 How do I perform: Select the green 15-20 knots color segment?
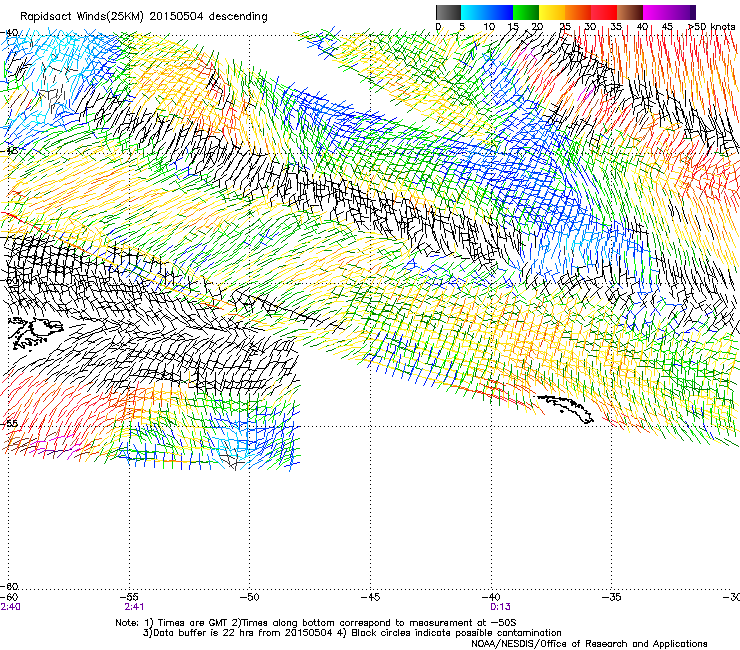click(x=526, y=12)
